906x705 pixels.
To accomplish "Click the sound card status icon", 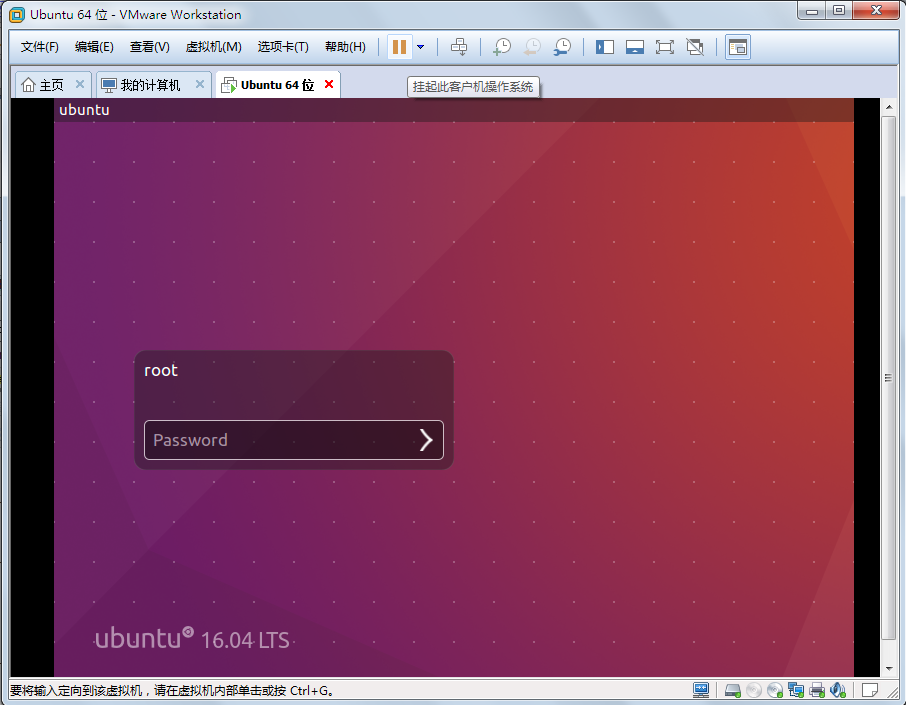I will coord(838,690).
